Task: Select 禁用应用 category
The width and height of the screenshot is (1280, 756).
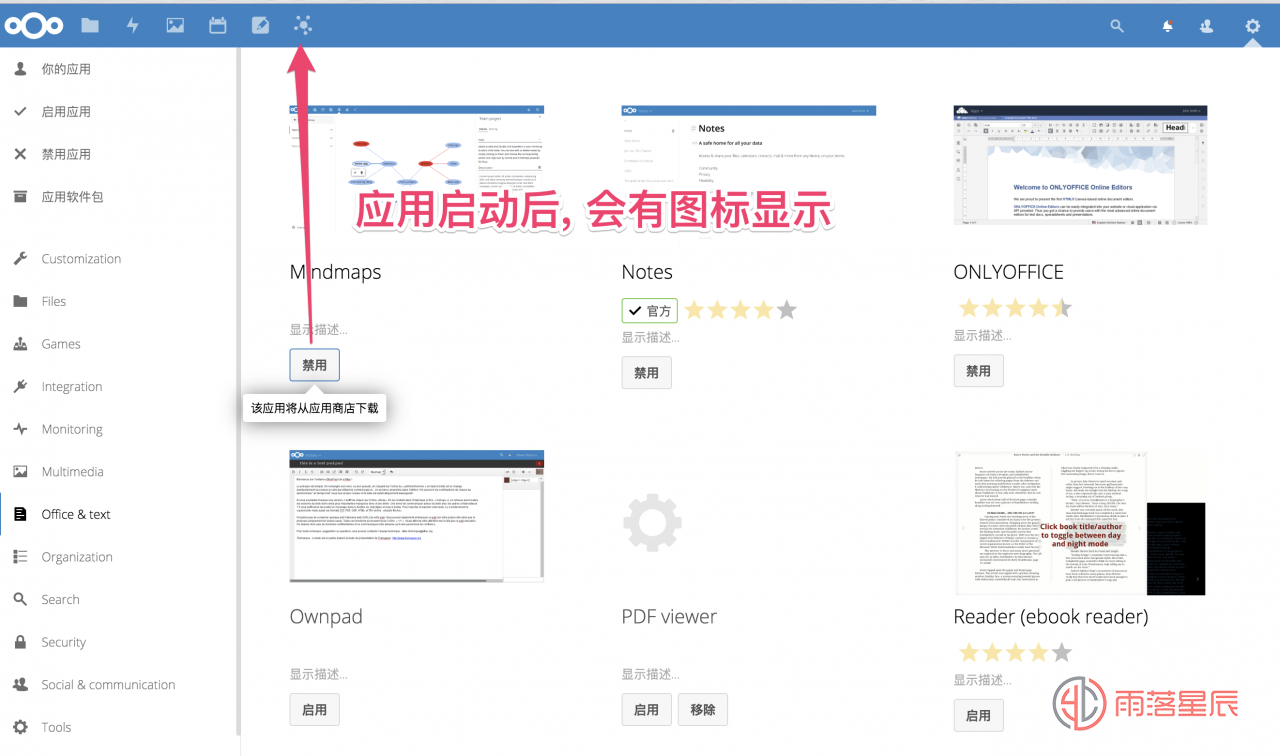Action: pos(66,154)
